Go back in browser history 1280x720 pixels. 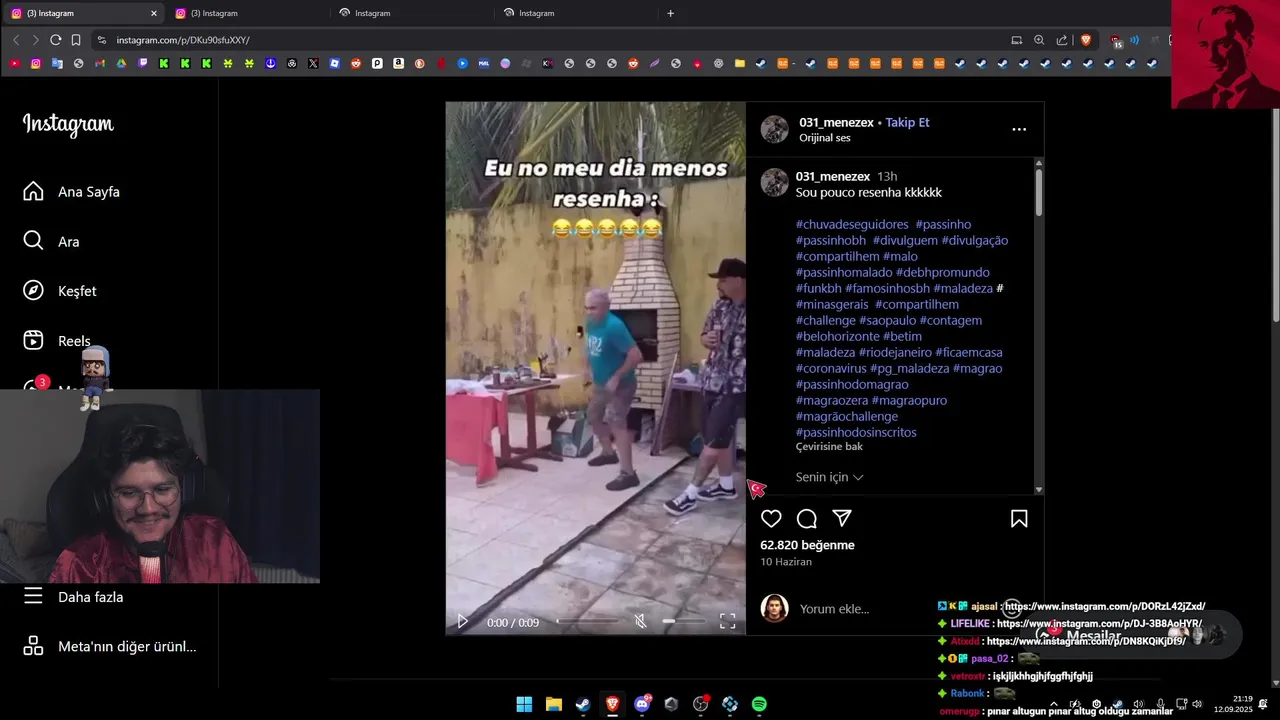16,40
